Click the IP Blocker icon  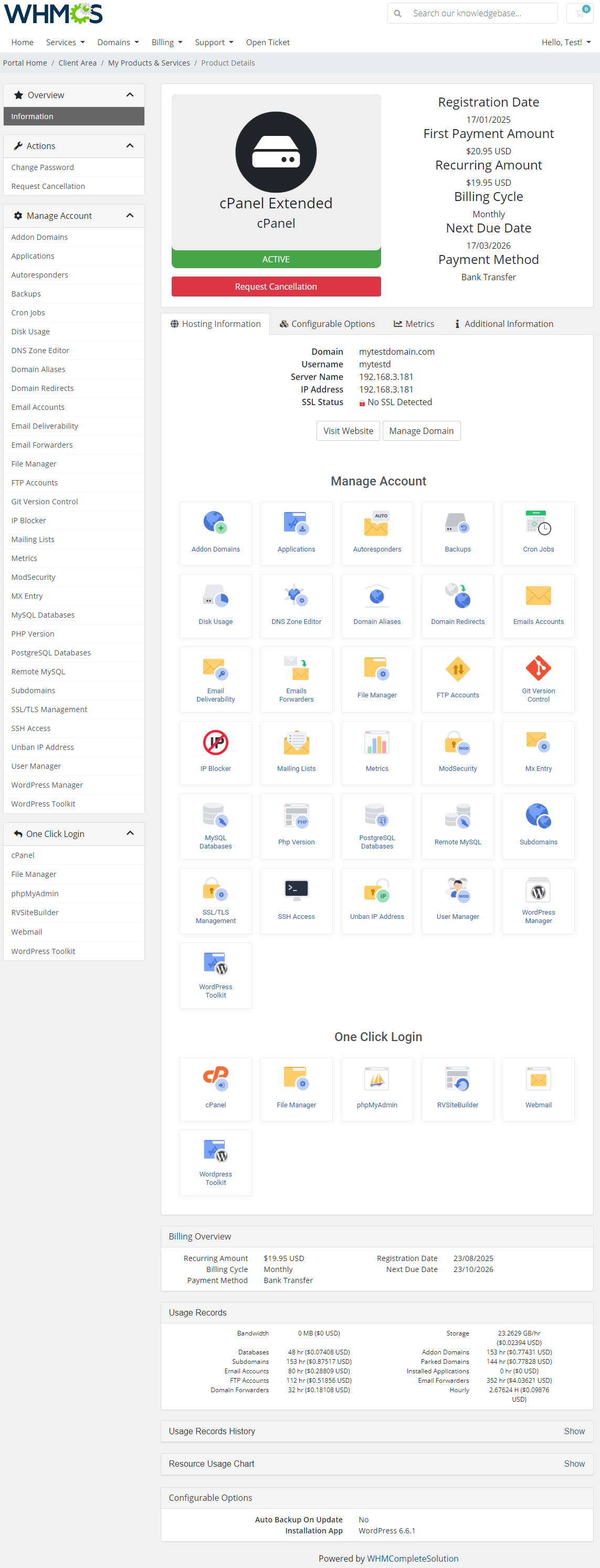pyautogui.click(x=216, y=743)
